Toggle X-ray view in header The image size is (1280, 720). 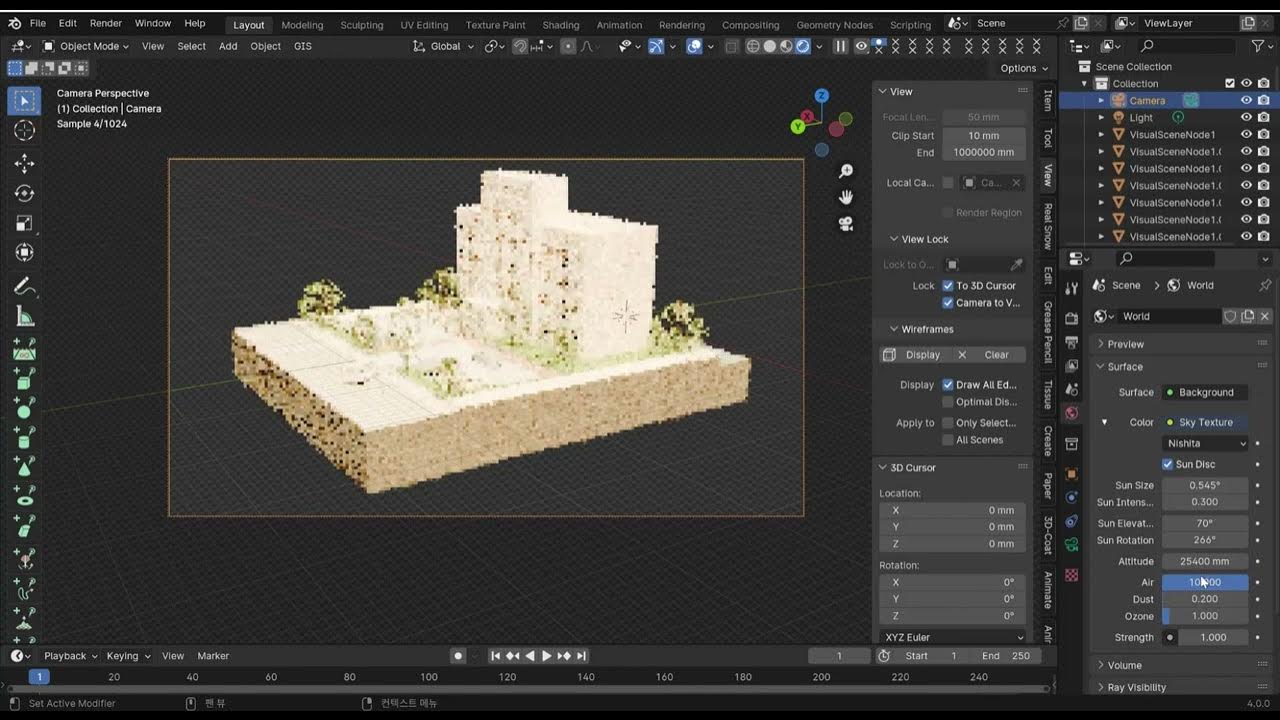[x=731, y=46]
